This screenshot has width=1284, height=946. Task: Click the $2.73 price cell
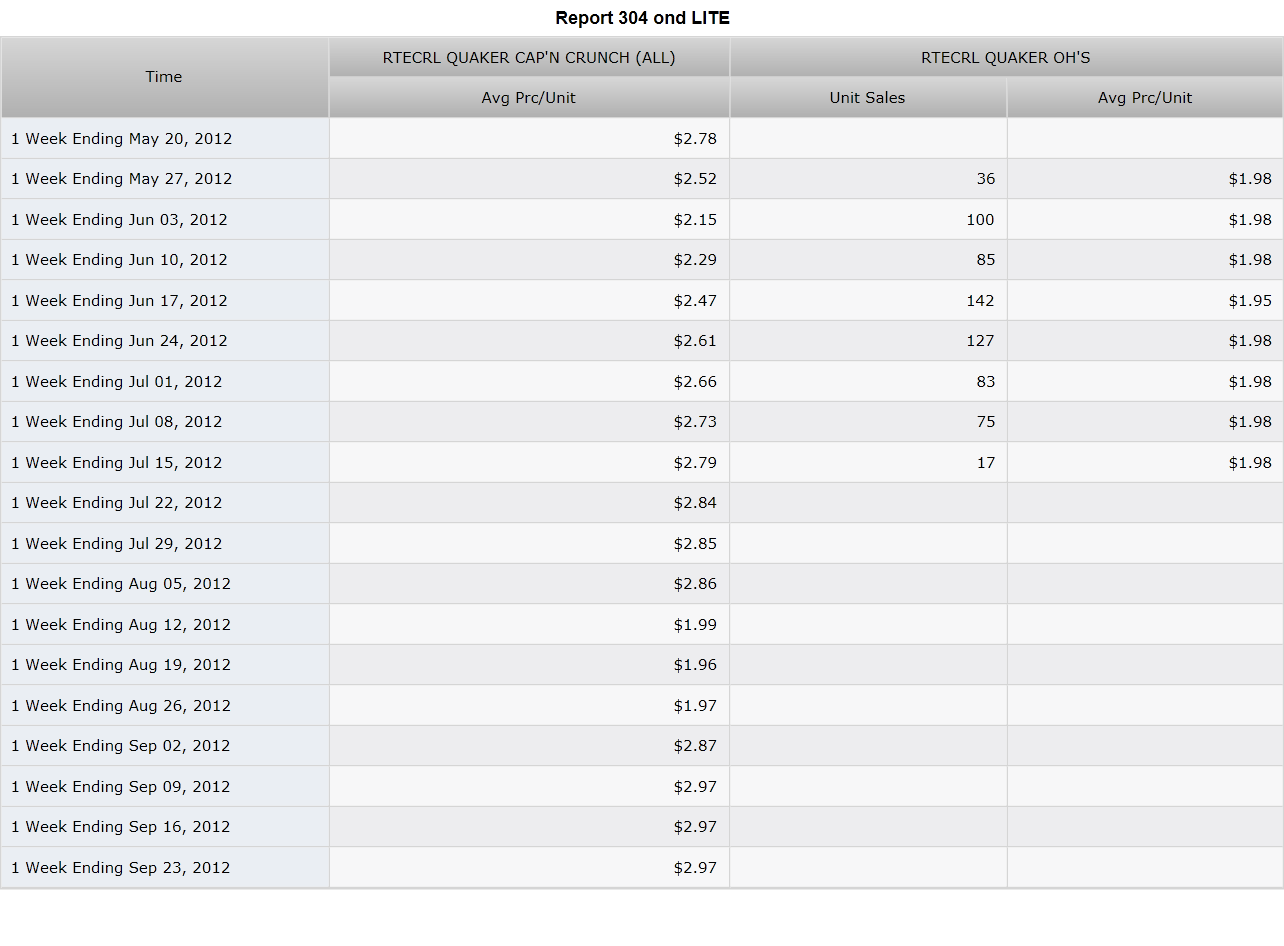click(529, 422)
